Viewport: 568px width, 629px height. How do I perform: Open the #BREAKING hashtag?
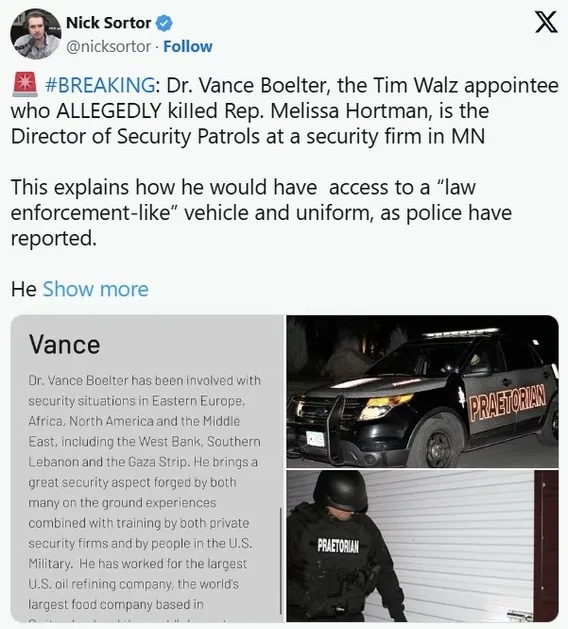pos(100,85)
